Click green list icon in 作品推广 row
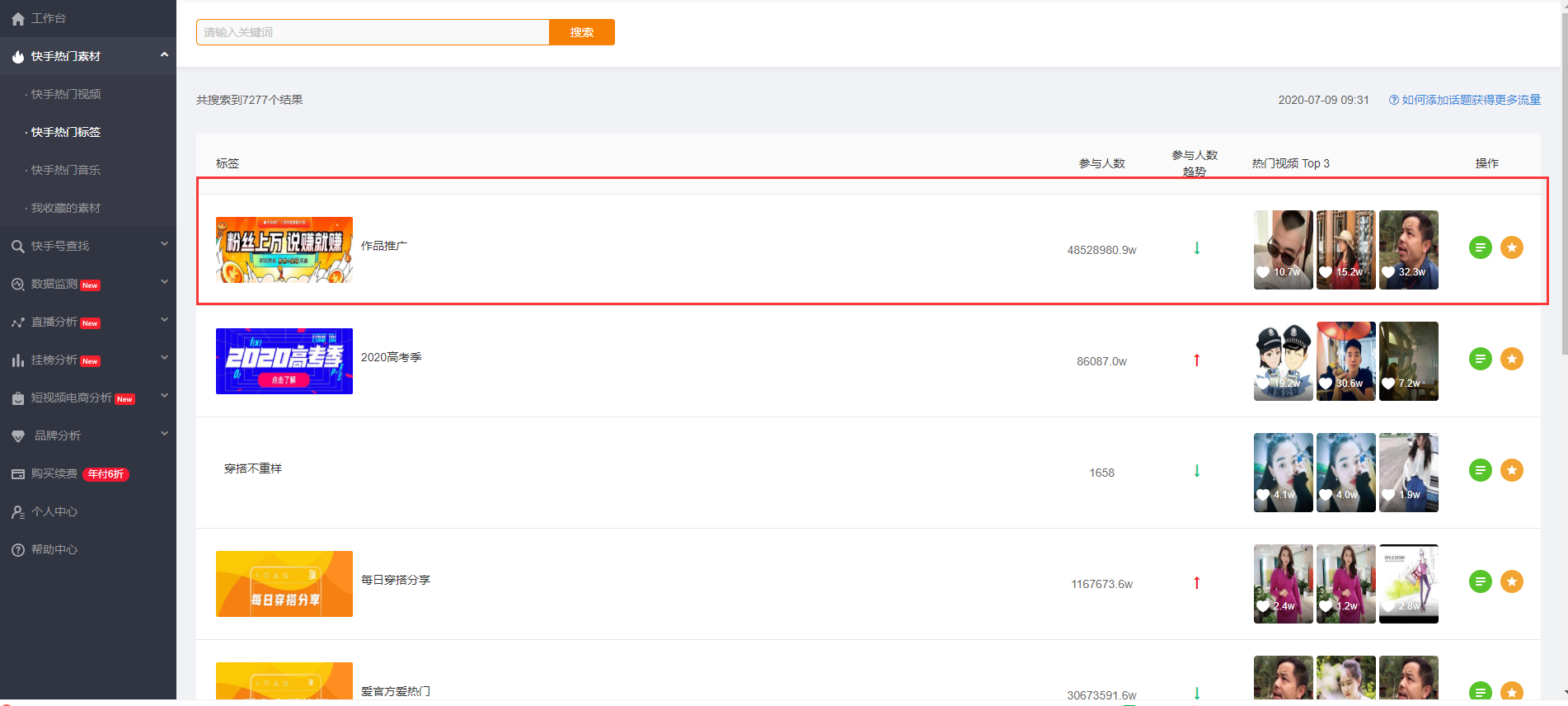The width and height of the screenshot is (1568, 706). 1481,247
